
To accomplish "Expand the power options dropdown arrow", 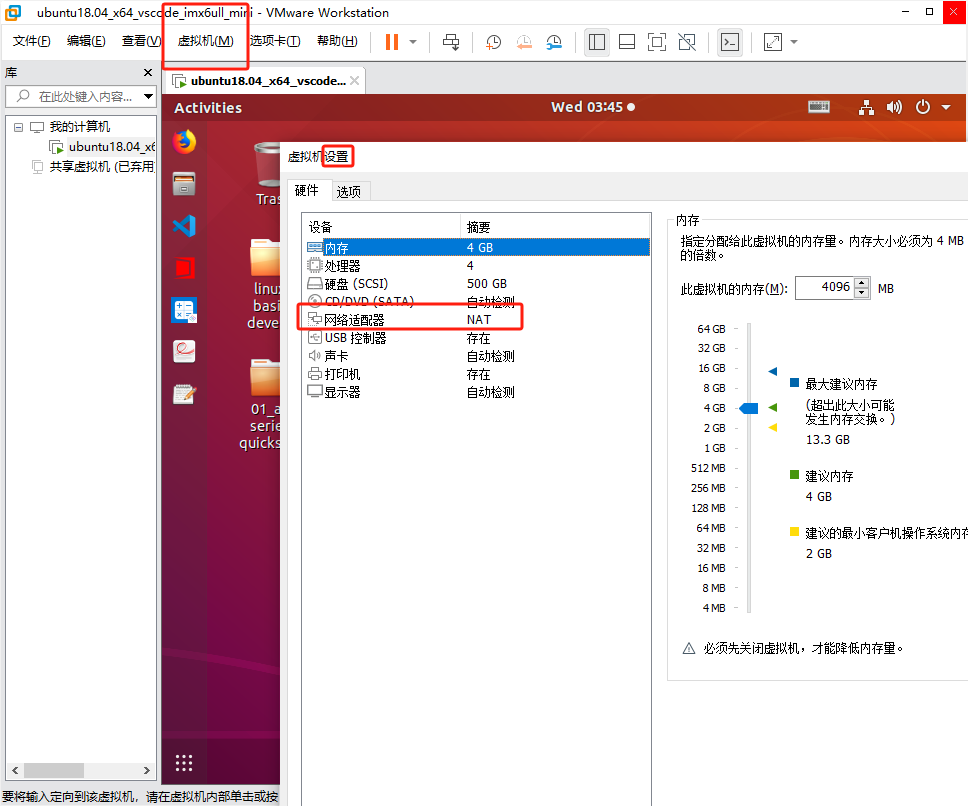I will 413,42.
